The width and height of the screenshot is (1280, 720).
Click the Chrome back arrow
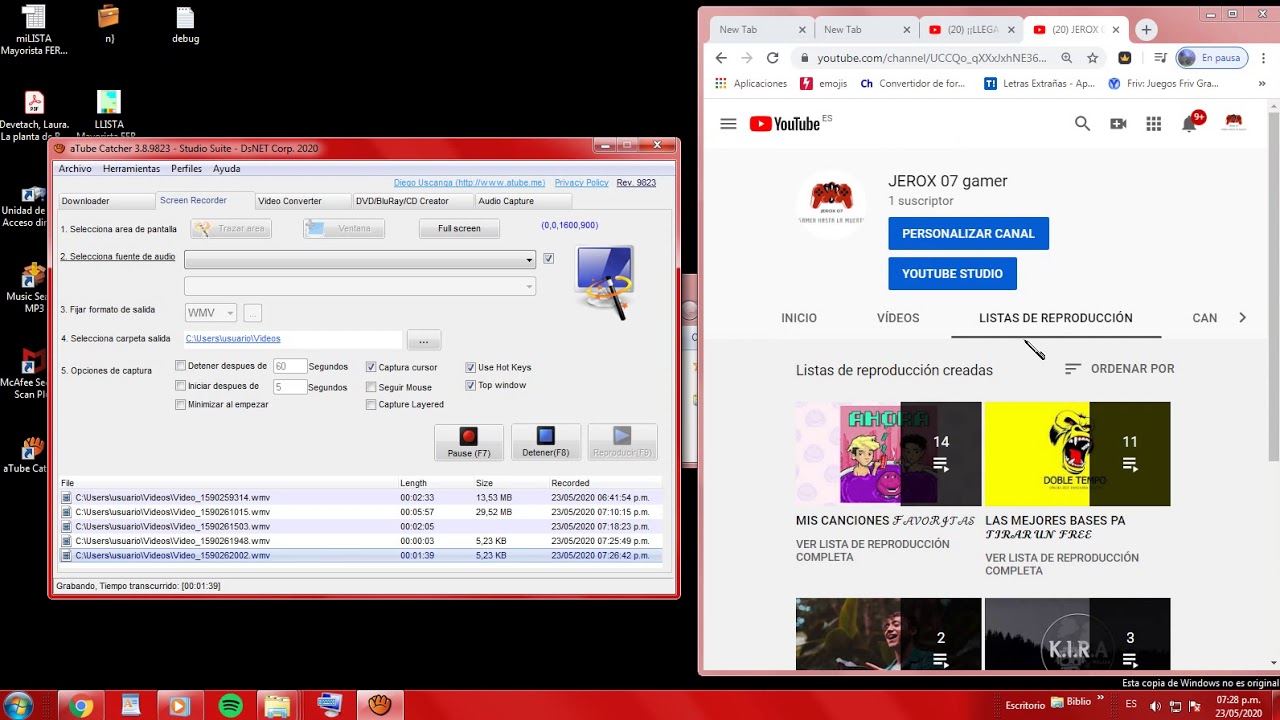[721, 58]
